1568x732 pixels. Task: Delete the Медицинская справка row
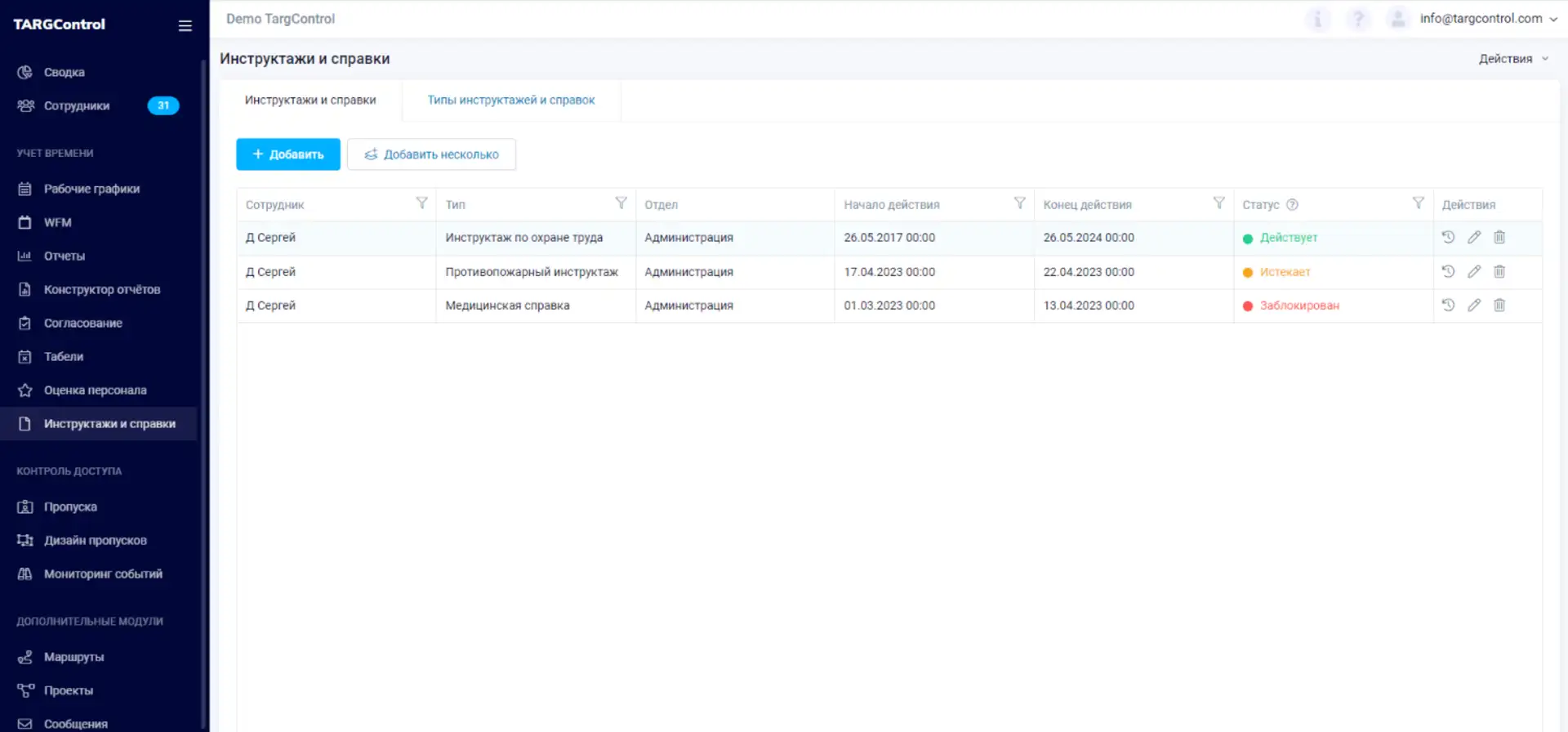1499,305
